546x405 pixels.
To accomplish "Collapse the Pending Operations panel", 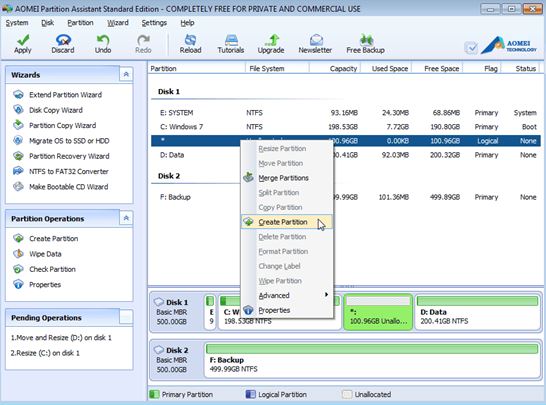I will (126, 317).
